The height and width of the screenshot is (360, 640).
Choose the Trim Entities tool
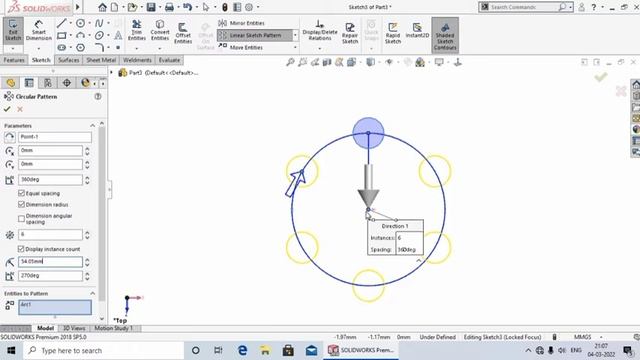coord(137,30)
